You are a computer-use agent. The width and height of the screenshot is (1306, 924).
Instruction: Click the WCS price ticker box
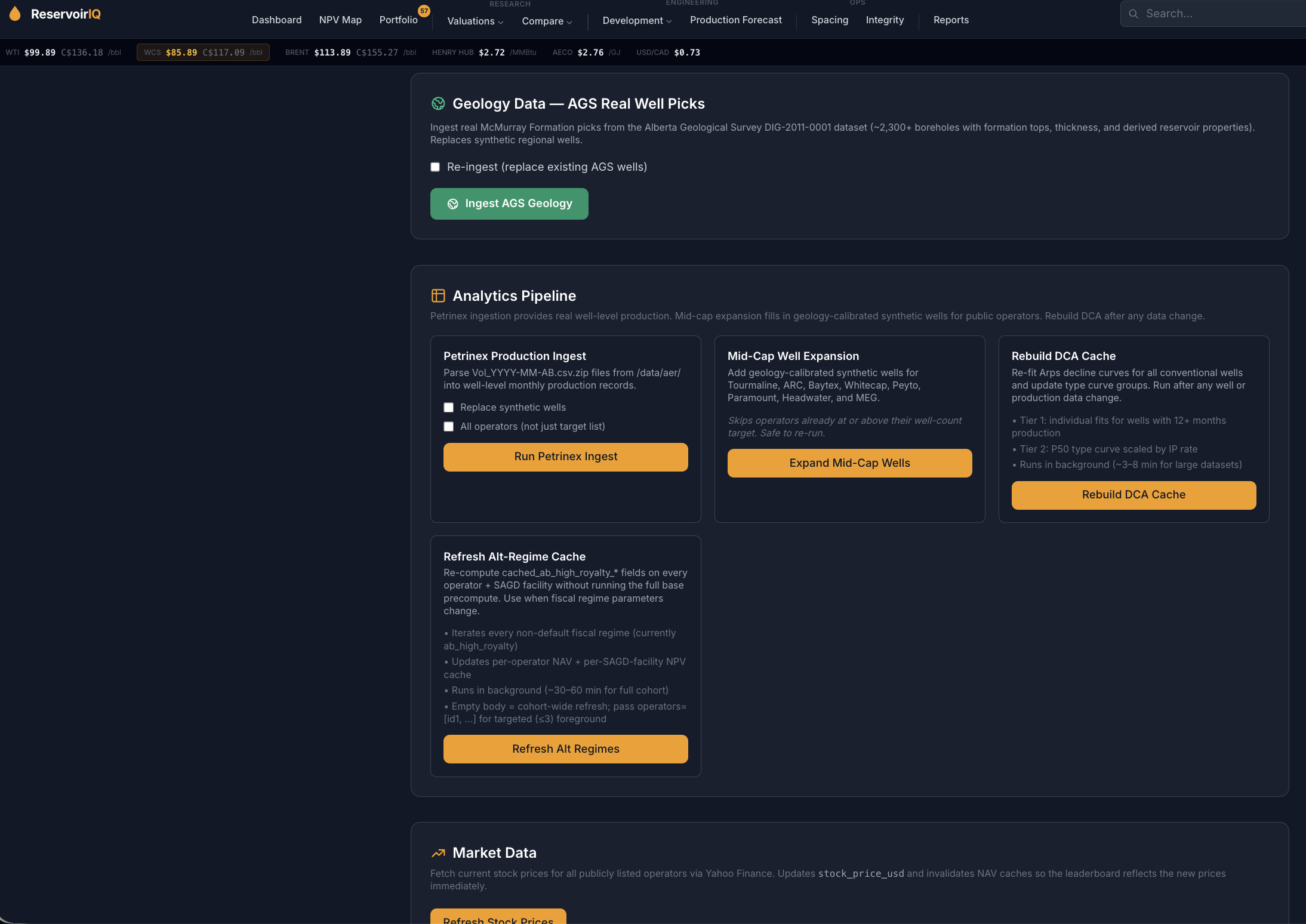click(203, 53)
